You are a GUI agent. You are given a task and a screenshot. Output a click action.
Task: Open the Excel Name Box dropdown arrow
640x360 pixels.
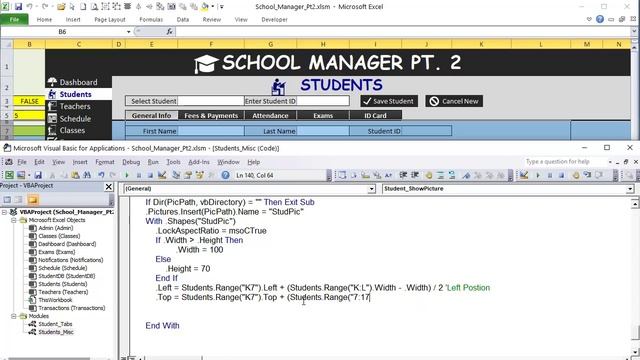[x=128, y=31]
